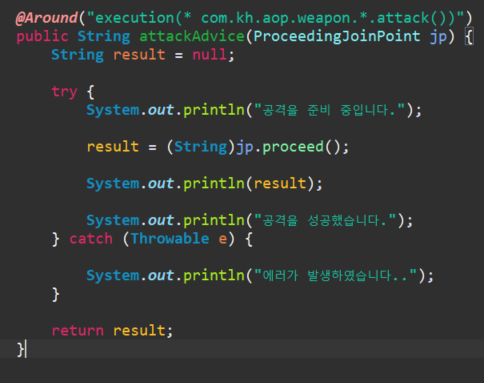Click the e variable in catch clause
This screenshot has height=383, width=484.
[x=223, y=239]
